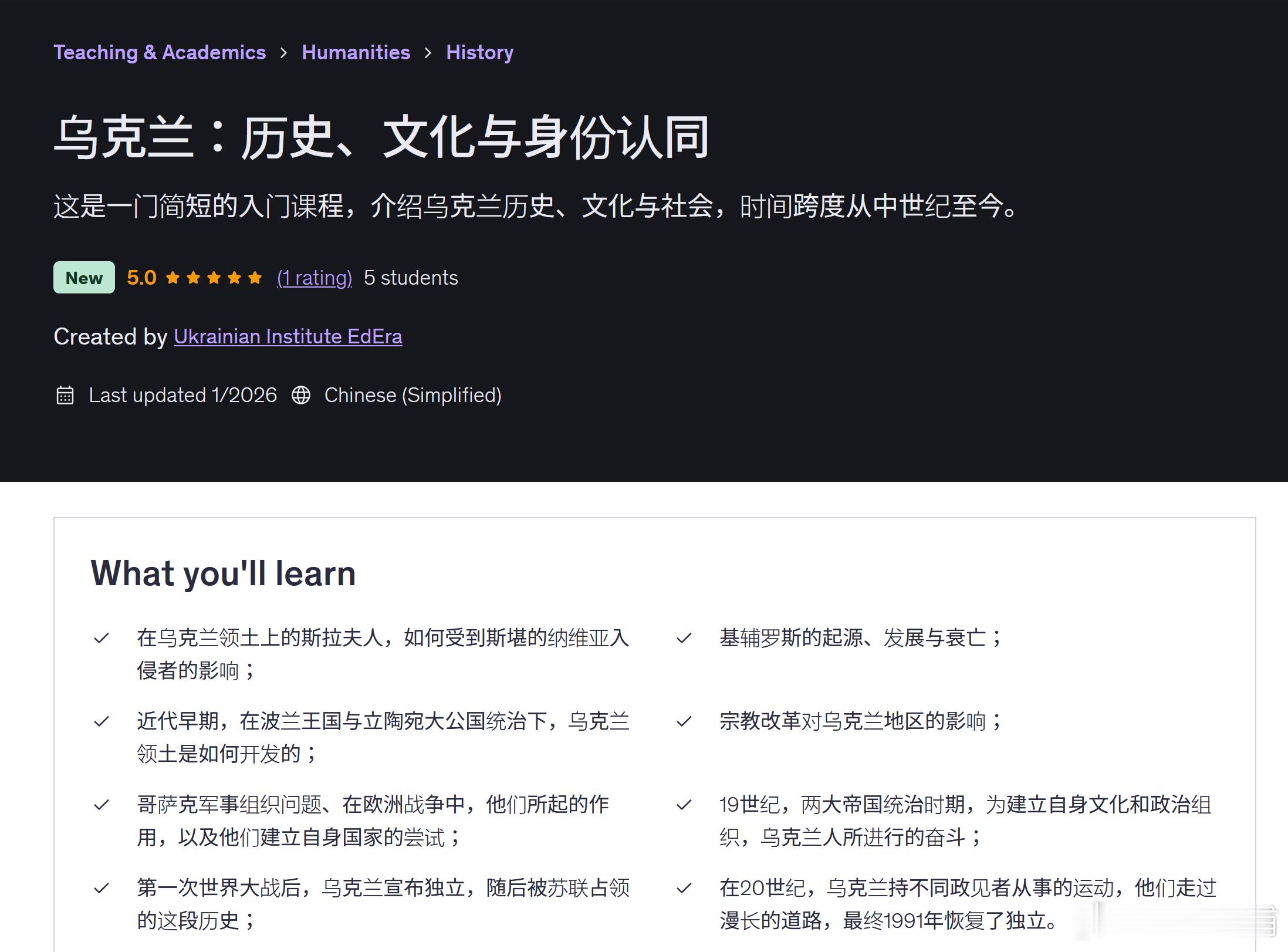Click the green New badge
Screen dimensions: 1288x952
(x=84, y=278)
